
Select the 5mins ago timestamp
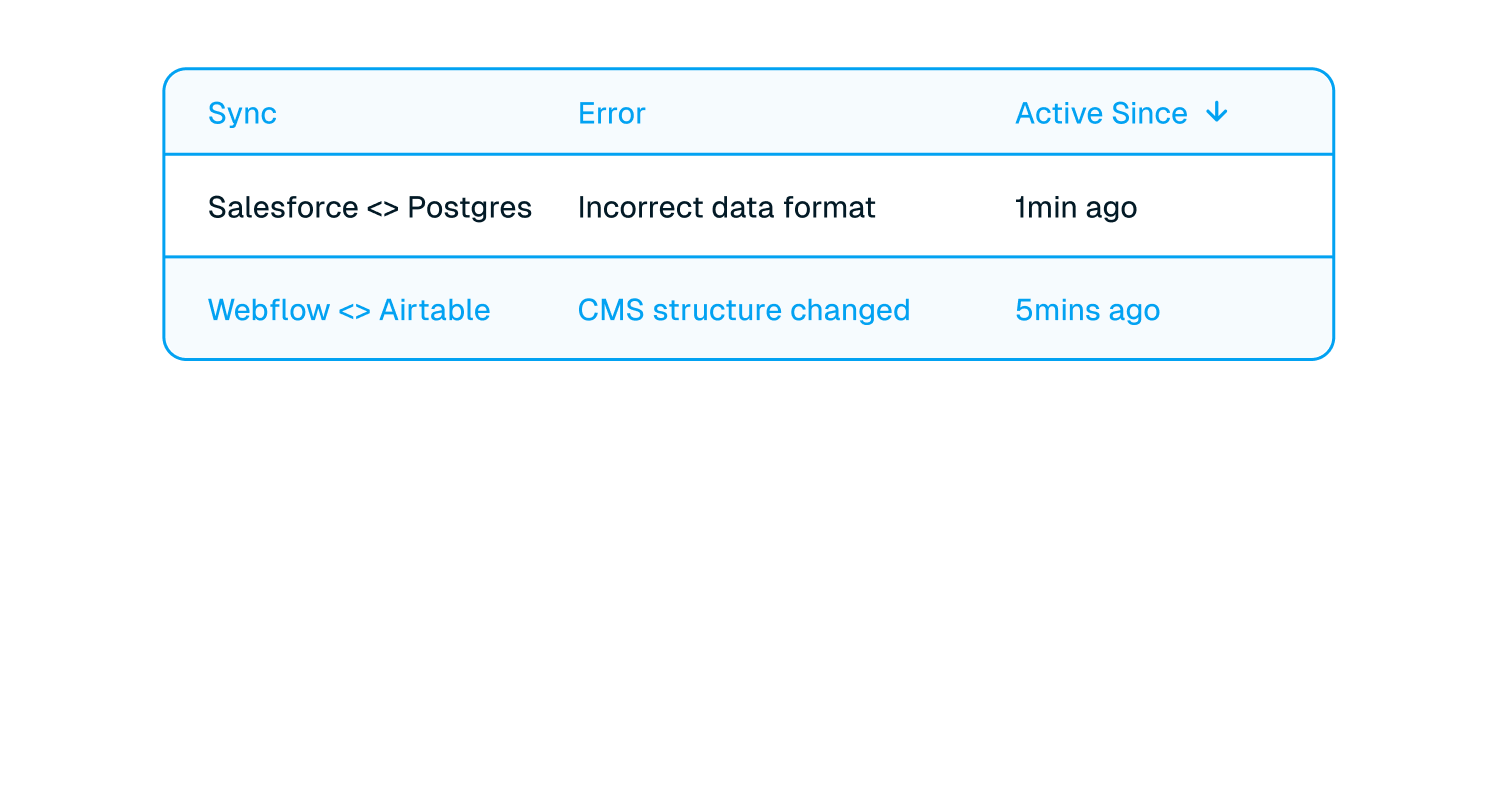pos(1088,311)
